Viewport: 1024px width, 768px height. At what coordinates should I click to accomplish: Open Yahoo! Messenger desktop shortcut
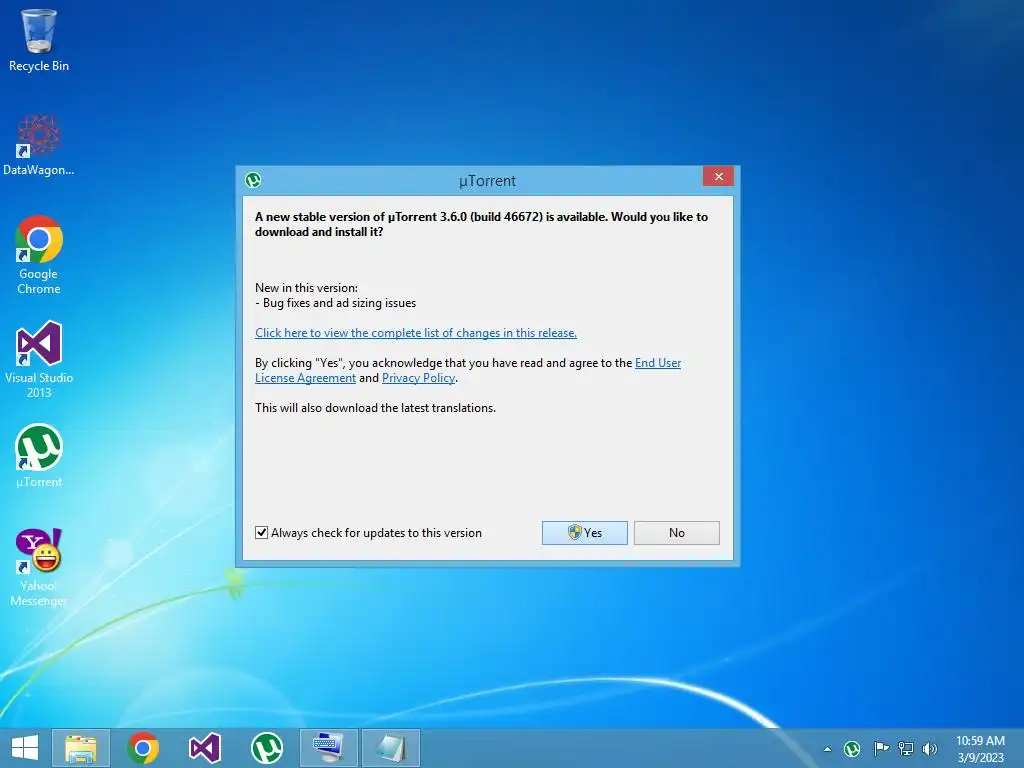[x=39, y=567]
